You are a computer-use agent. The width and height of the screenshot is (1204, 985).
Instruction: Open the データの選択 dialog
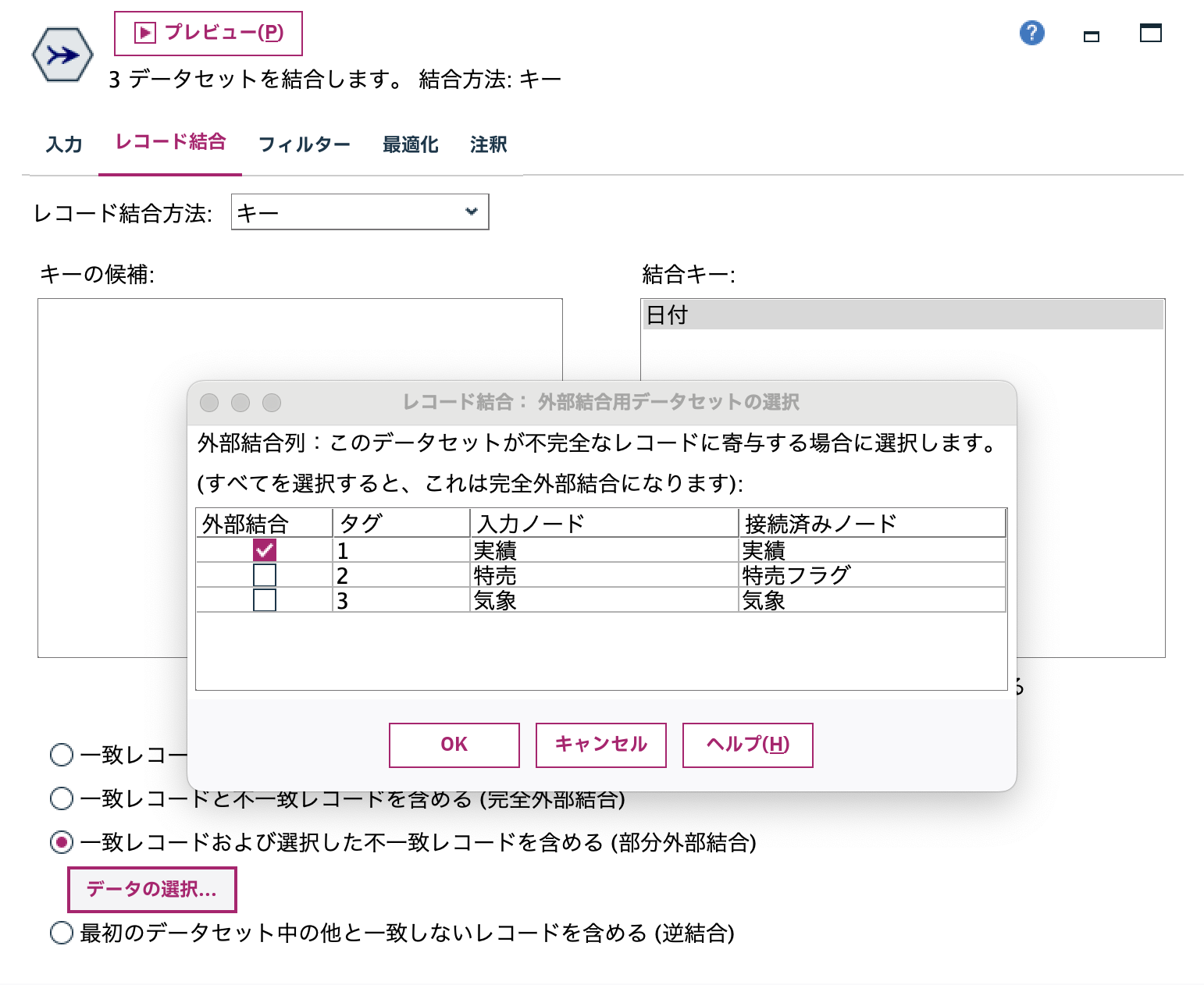coord(151,888)
